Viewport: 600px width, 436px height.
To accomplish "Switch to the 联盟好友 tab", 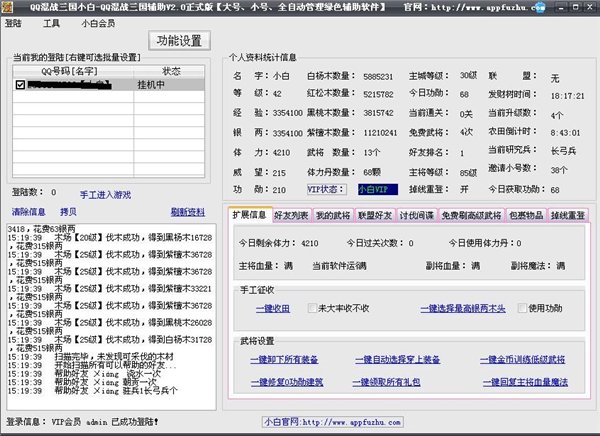I will [375, 216].
